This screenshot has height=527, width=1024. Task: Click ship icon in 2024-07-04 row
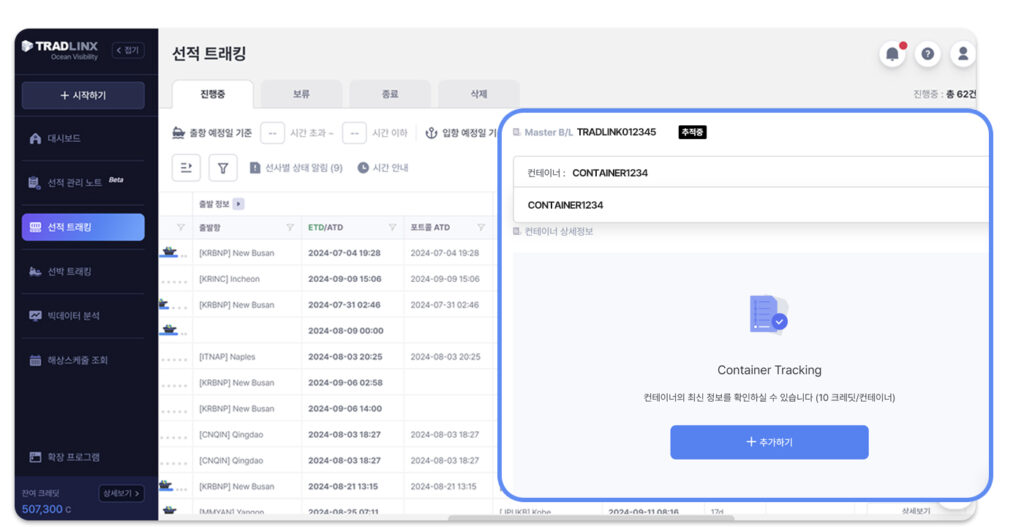click(169, 251)
